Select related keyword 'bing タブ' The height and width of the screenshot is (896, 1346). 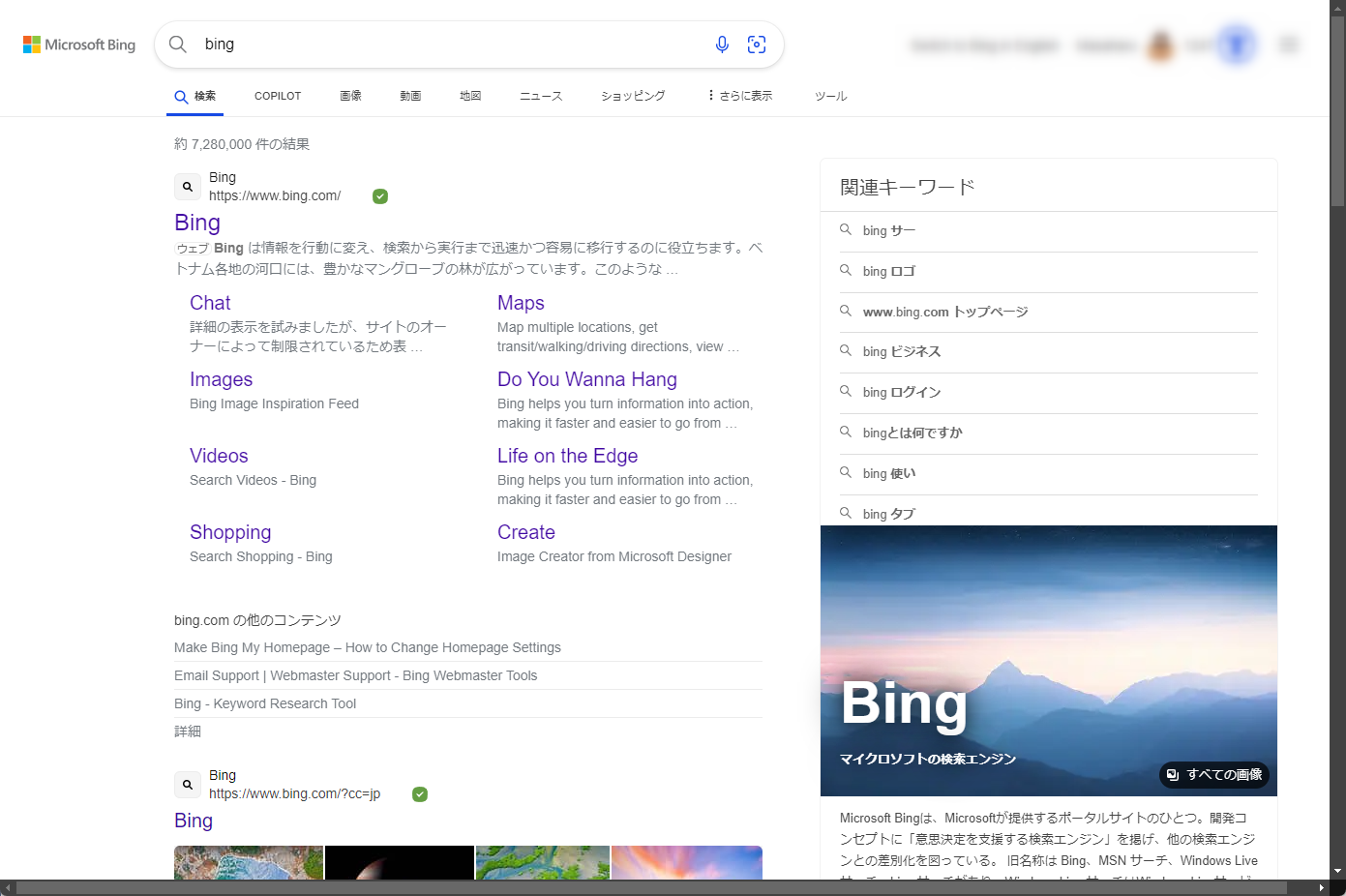(x=889, y=514)
